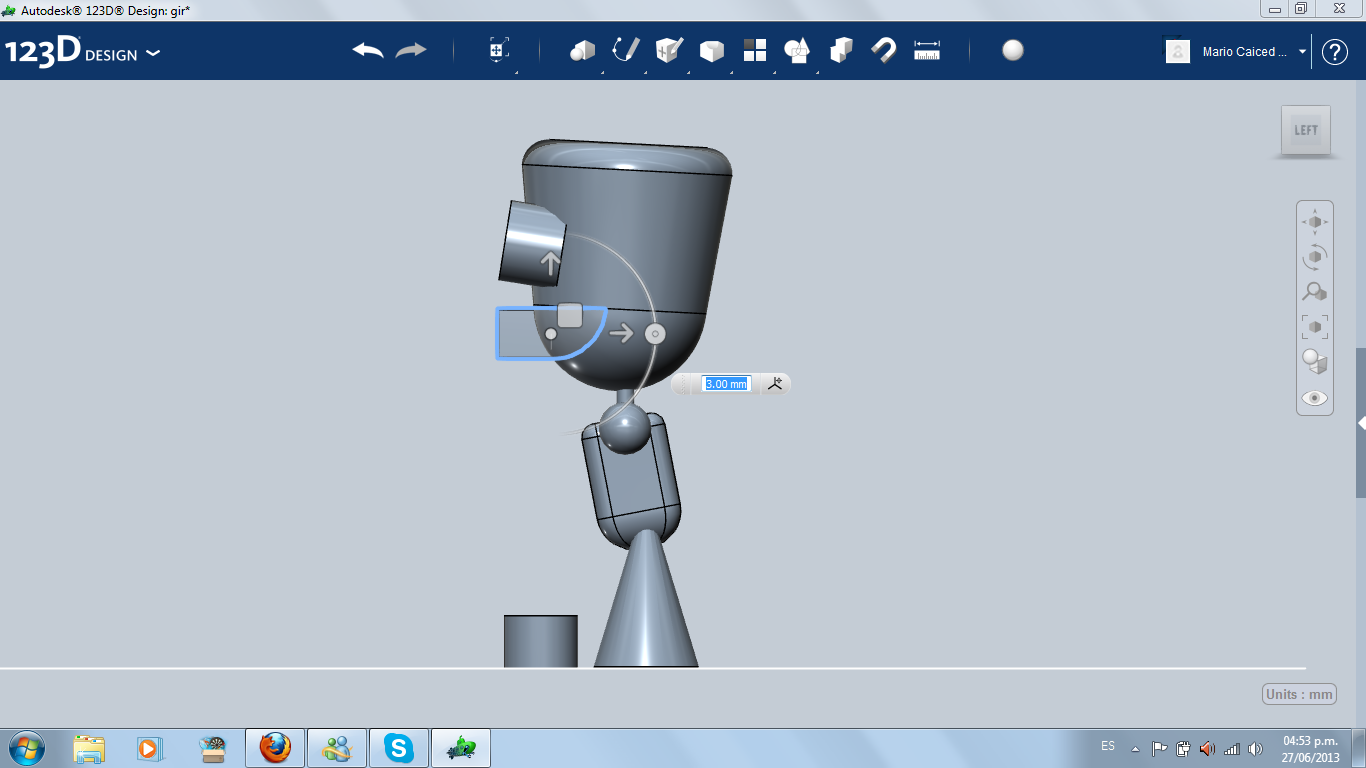Open the Construct tools
The width and height of the screenshot is (1366, 768).
point(669,50)
